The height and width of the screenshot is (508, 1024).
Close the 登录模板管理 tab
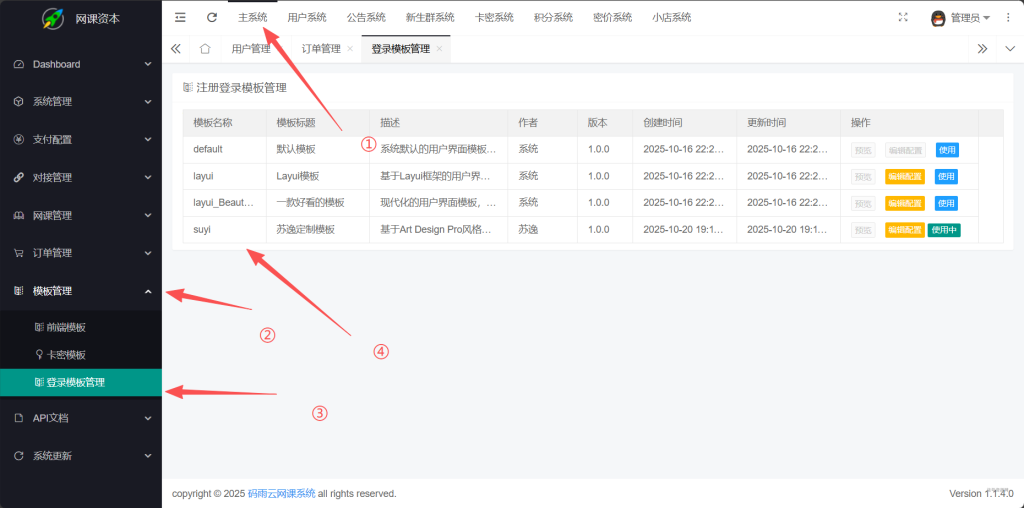(x=439, y=49)
